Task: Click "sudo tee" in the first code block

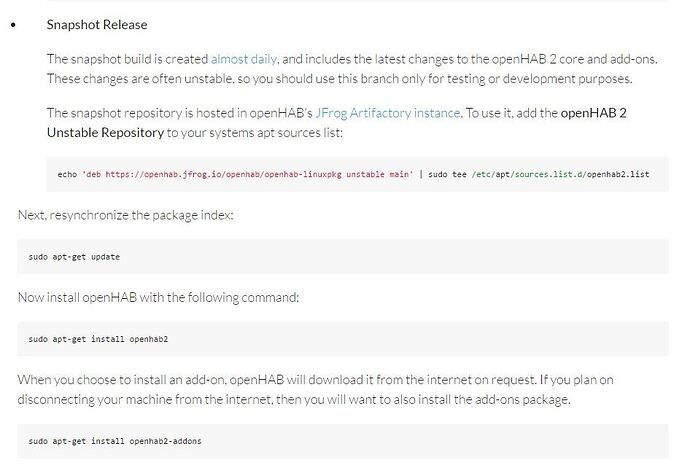Action: [x=449, y=174]
